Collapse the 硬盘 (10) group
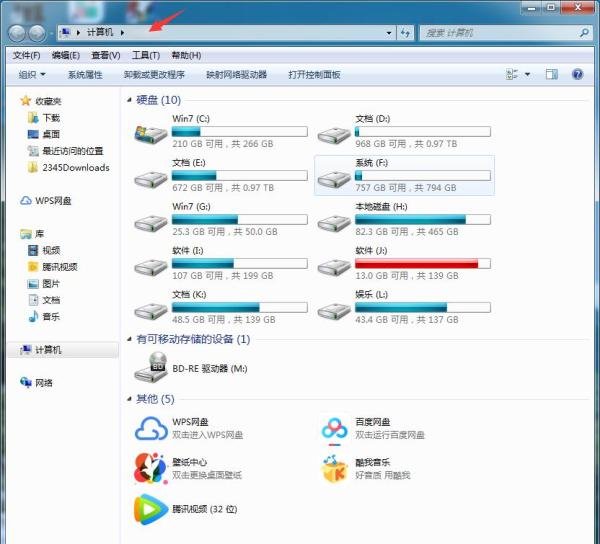Screen dimensions: 600x544 pos(129,100)
